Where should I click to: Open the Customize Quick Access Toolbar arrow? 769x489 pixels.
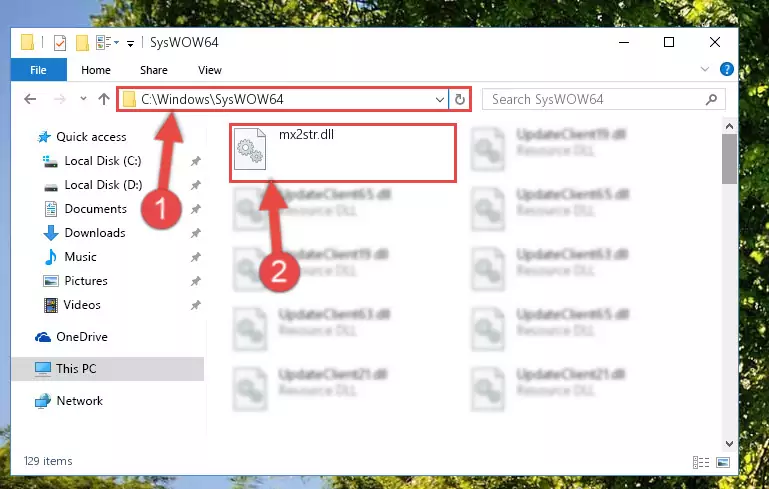click(x=130, y=44)
